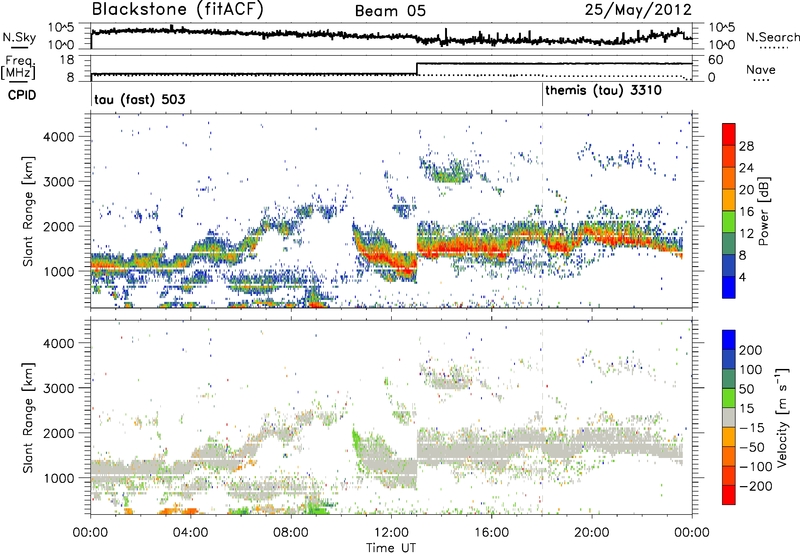Click the power panel 'Slant Range [km]' label
Viewport: 800px width, 554px height.
point(28,211)
